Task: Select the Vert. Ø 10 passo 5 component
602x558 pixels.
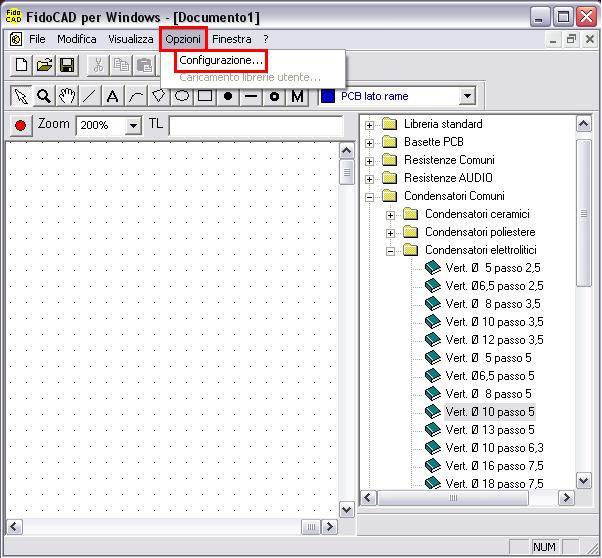Action: click(x=490, y=412)
